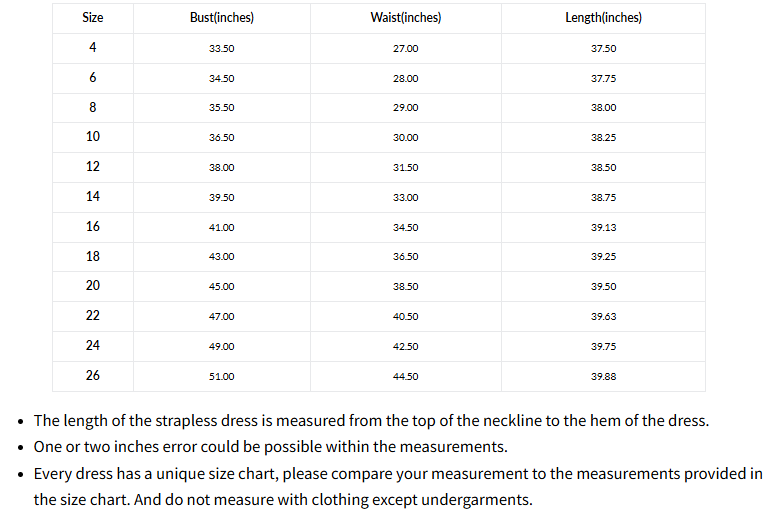Click the Length(inches) column header
Image resolution: width=778 pixels, height=516 pixels.
coord(603,18)
